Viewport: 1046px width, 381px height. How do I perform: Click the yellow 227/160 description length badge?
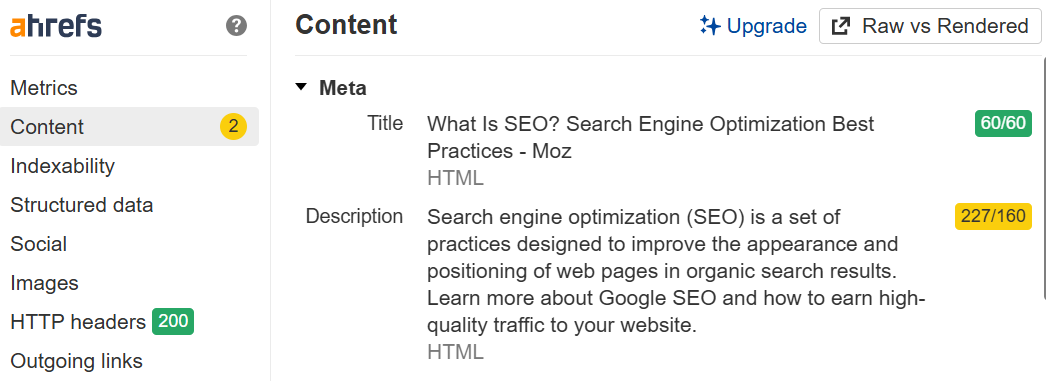[993, 216]
